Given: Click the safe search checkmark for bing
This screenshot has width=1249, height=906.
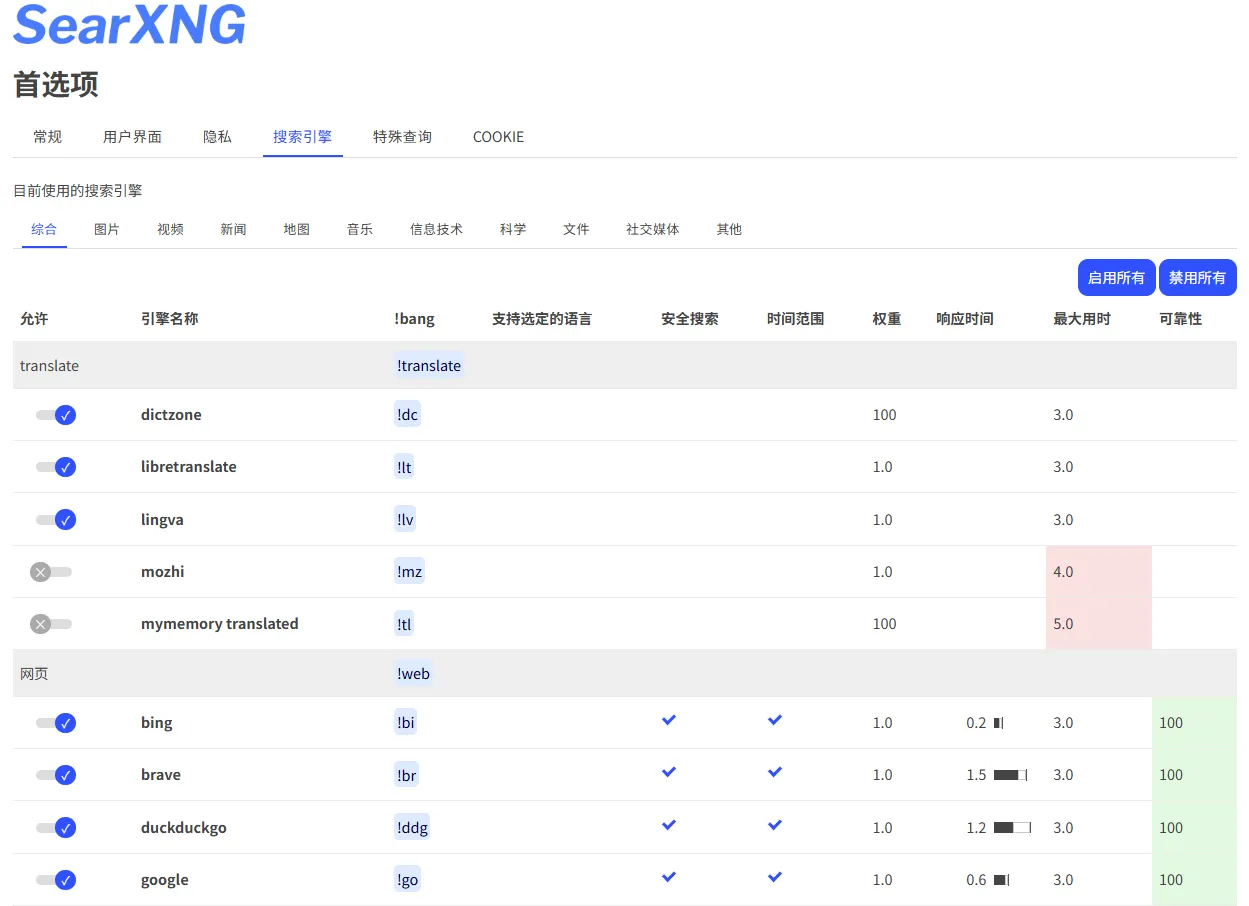Looking at the screenshot, I should [669, 720].
